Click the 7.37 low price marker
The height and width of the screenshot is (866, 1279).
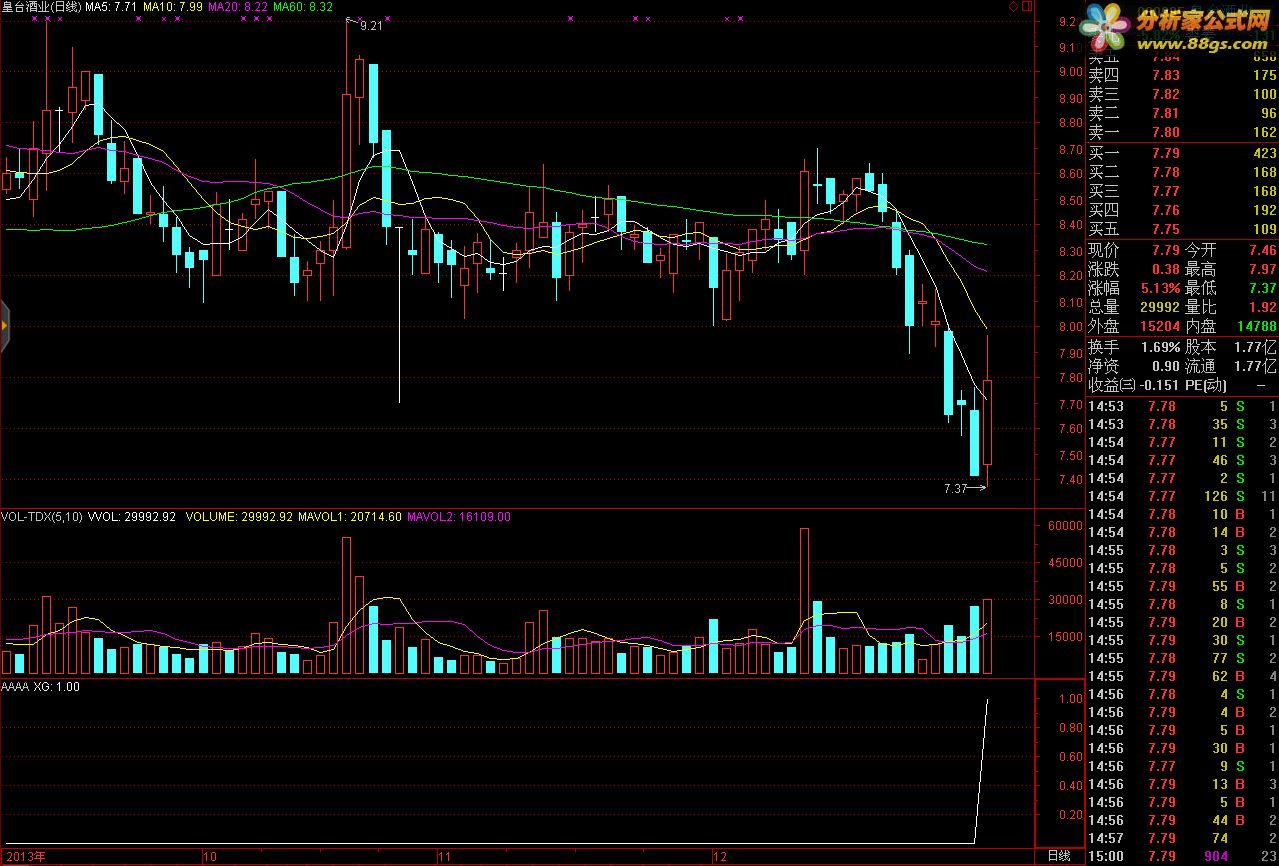click(x=956, y=489)
